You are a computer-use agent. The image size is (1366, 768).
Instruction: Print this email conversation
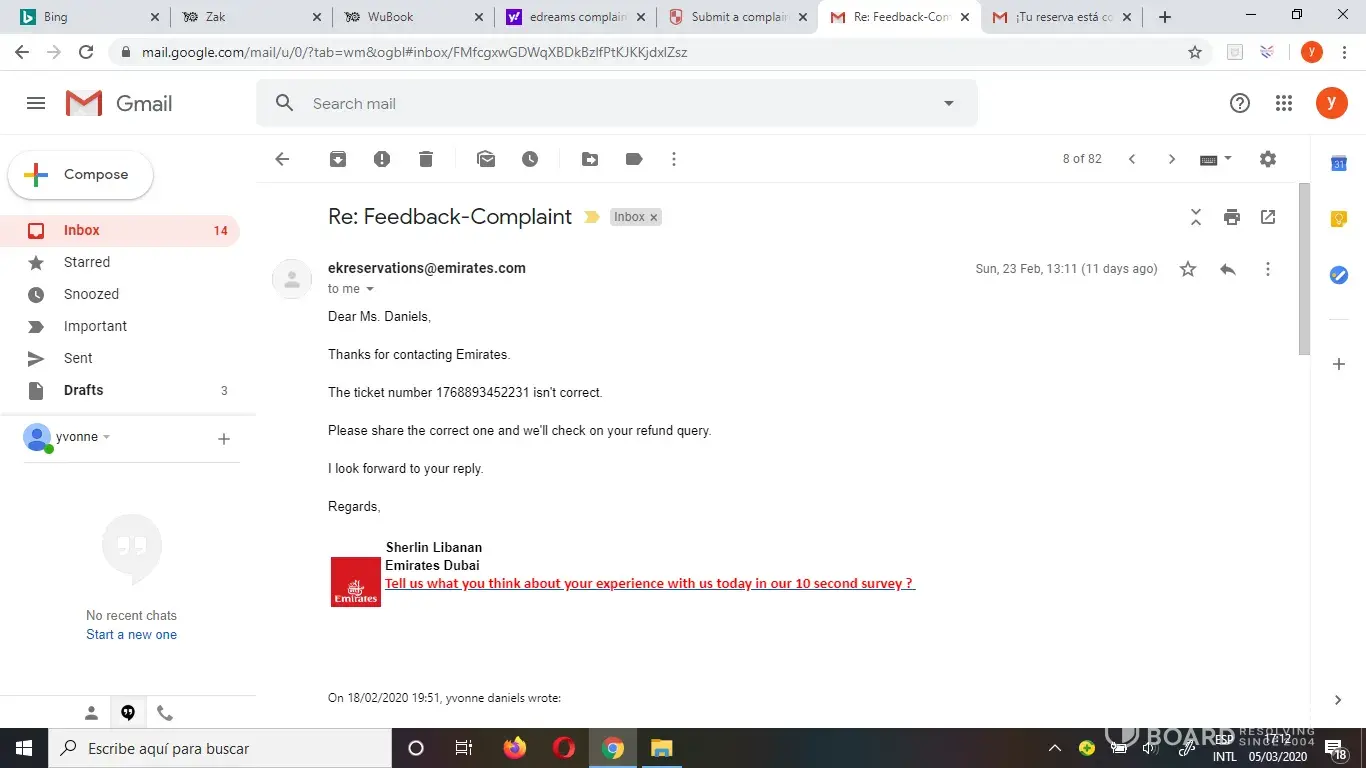pyautogui.click(x=1232, y=217)
